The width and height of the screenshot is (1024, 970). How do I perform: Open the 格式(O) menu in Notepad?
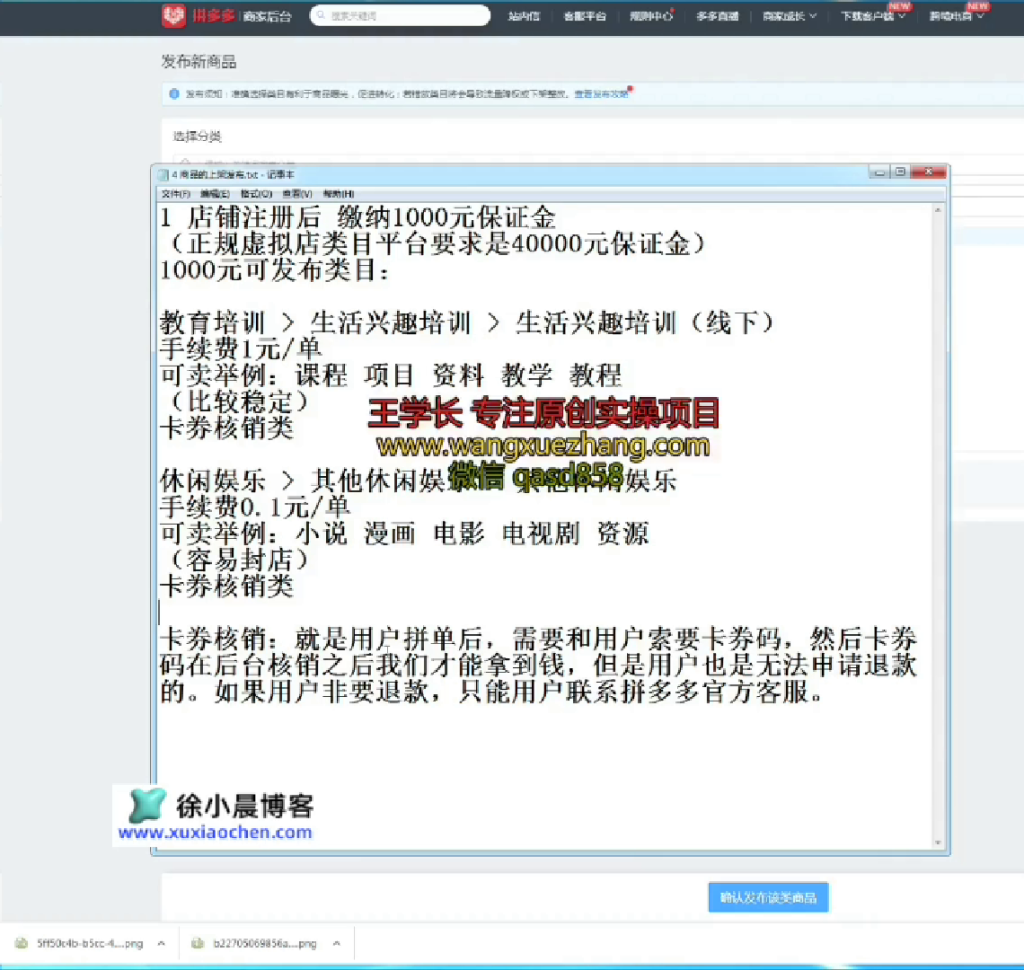[x=259, y=193]
